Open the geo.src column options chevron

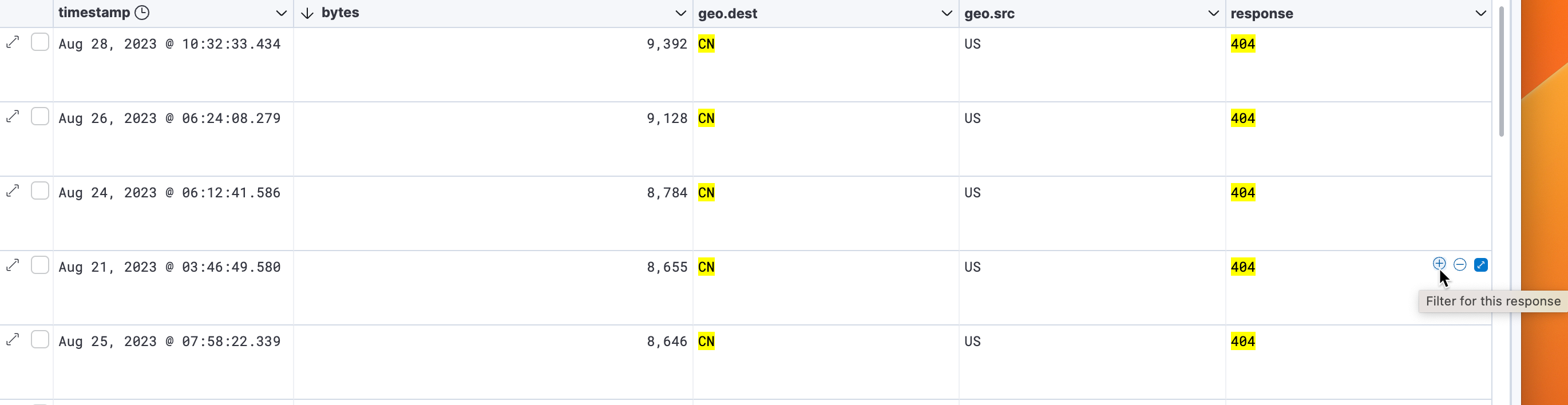[1213, 13]
